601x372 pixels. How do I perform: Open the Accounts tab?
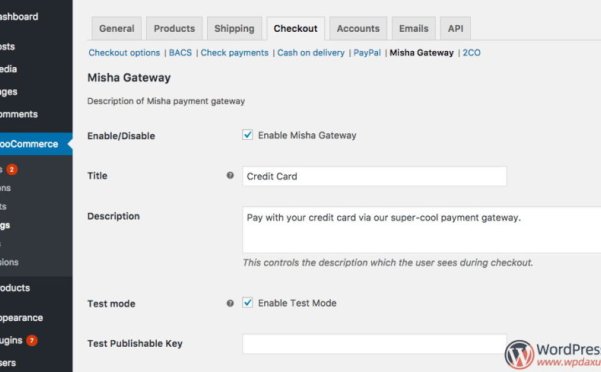tap(358, 28)
